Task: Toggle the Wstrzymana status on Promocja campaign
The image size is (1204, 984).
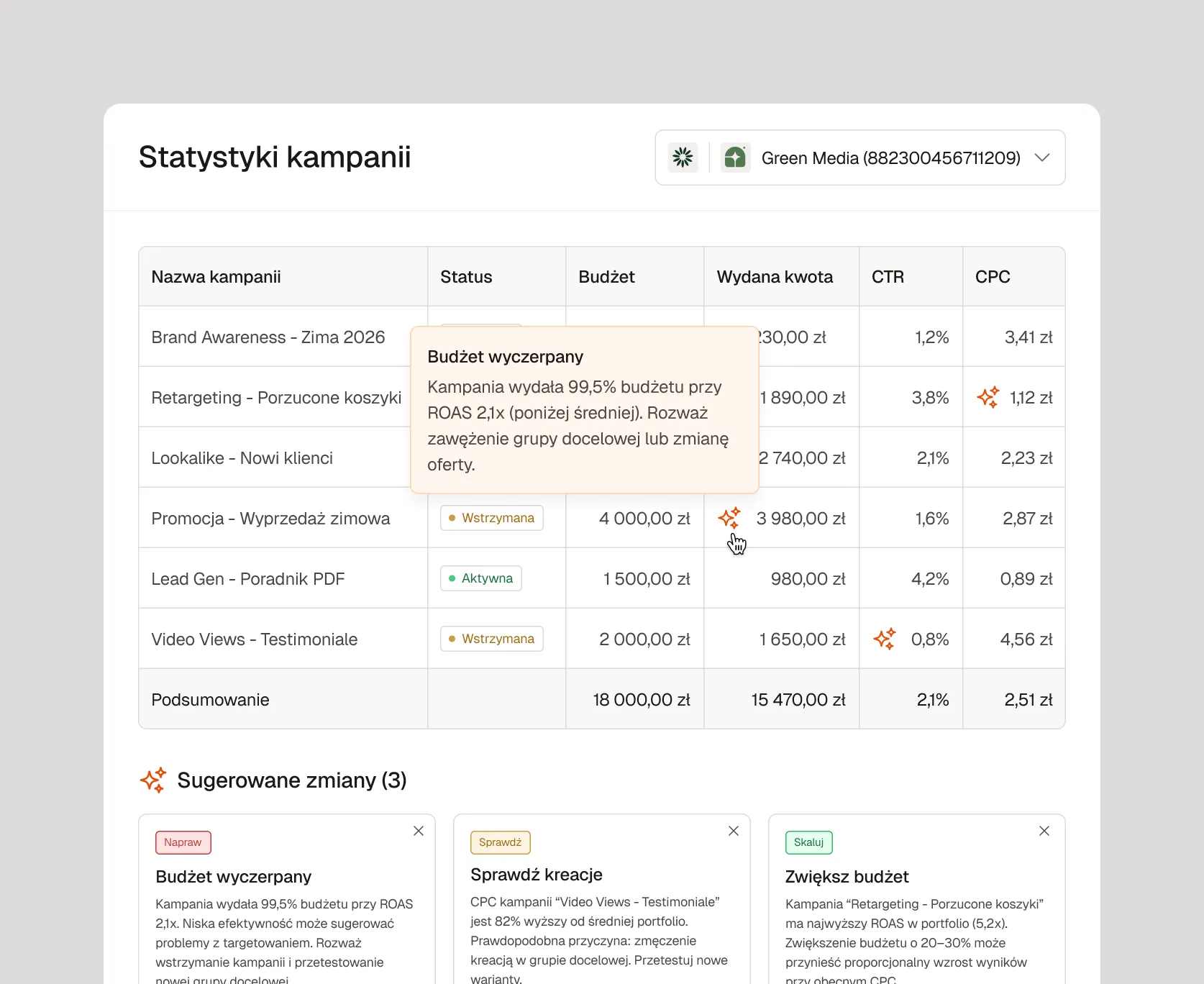Action: click(491, 517)
